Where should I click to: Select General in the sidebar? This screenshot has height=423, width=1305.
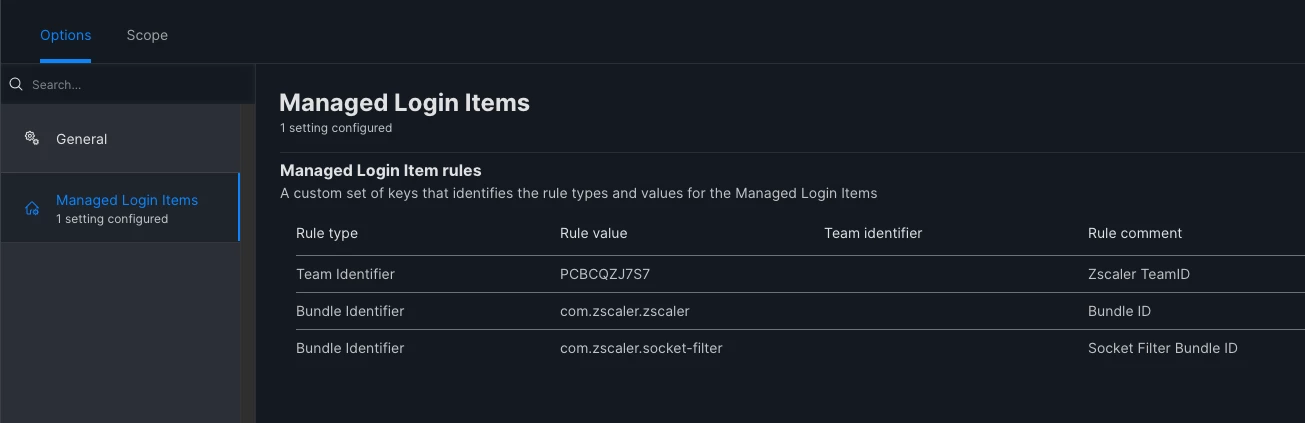[120, 139]
